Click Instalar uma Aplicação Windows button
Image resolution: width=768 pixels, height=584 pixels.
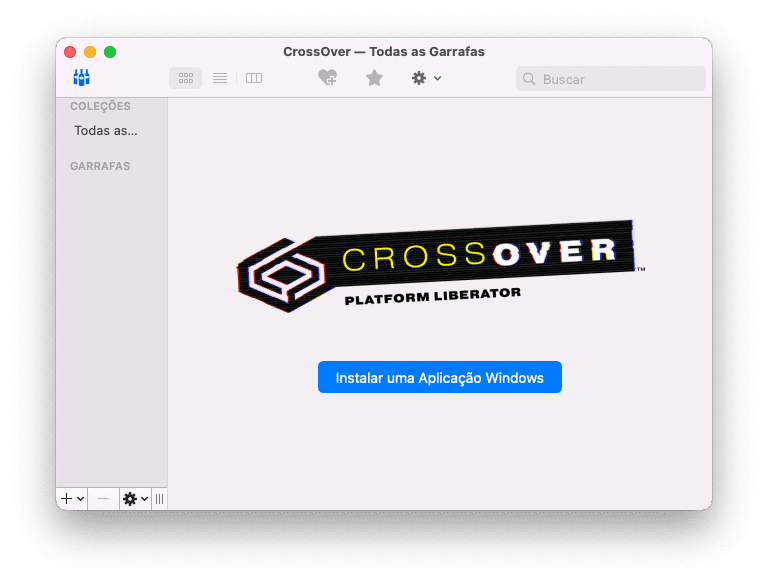440,377
